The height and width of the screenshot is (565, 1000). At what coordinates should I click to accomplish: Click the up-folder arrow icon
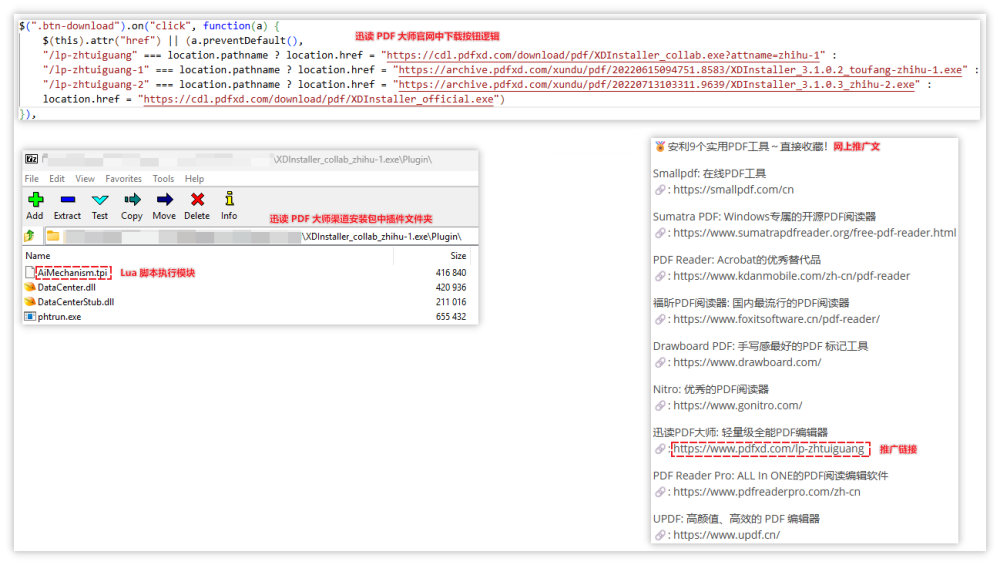pyautogui.click(x=29, y=236)
